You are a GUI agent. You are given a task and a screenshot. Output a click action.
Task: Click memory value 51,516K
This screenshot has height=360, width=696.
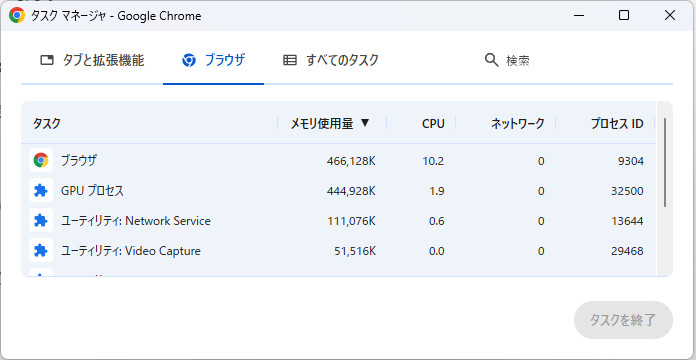pyautogui.click(x=355, y=251)
